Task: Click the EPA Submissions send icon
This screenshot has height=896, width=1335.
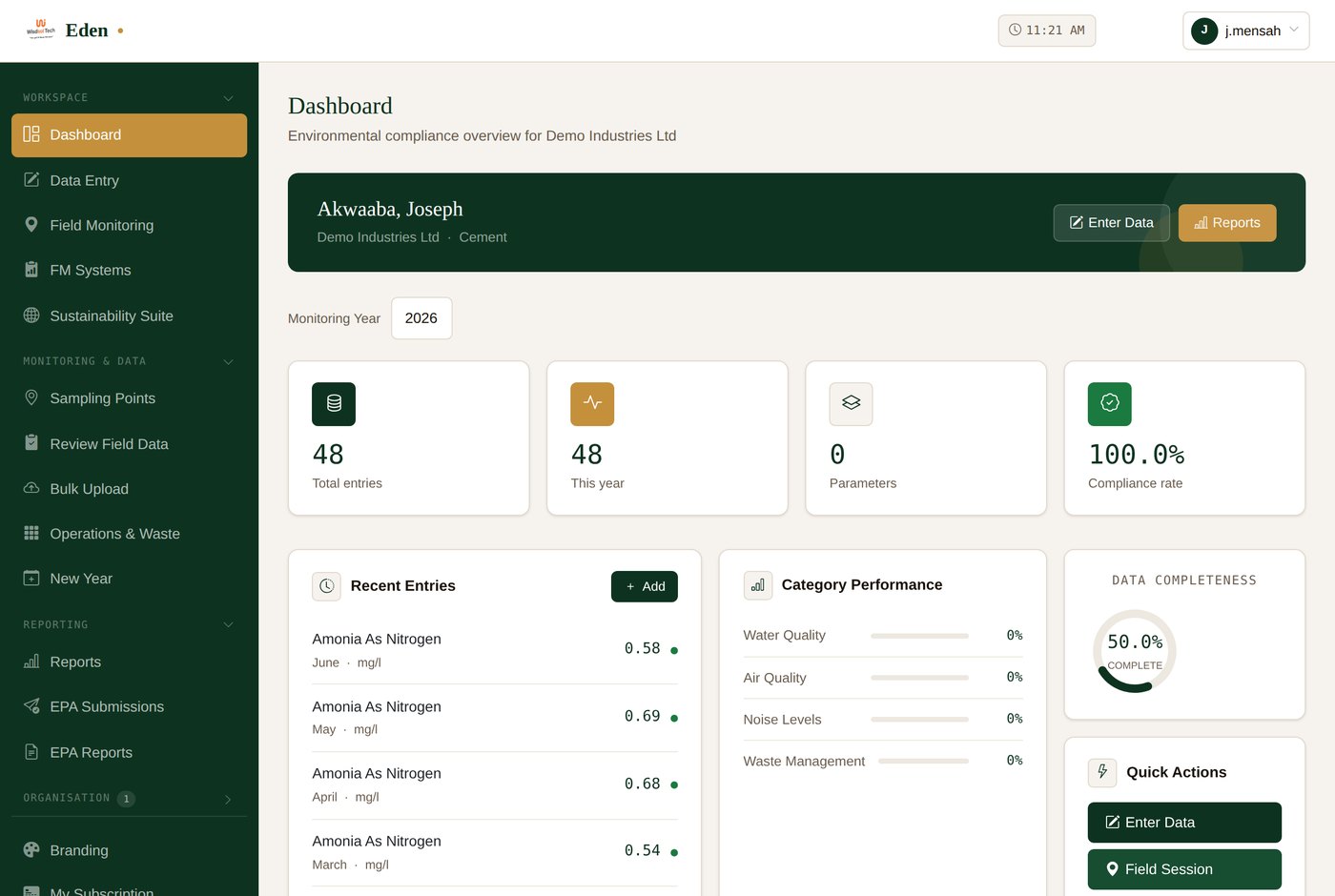Action: coord(31,706)
